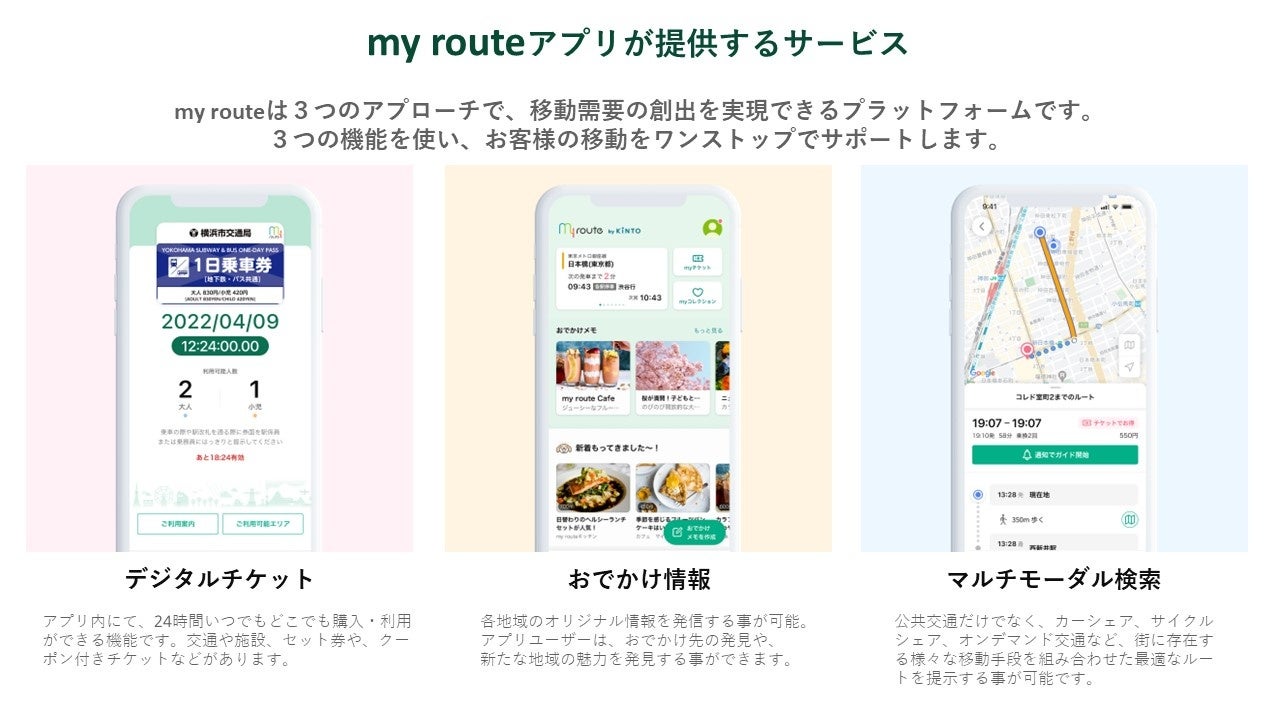Open the my route Cafe card

(x=593, y=378)
